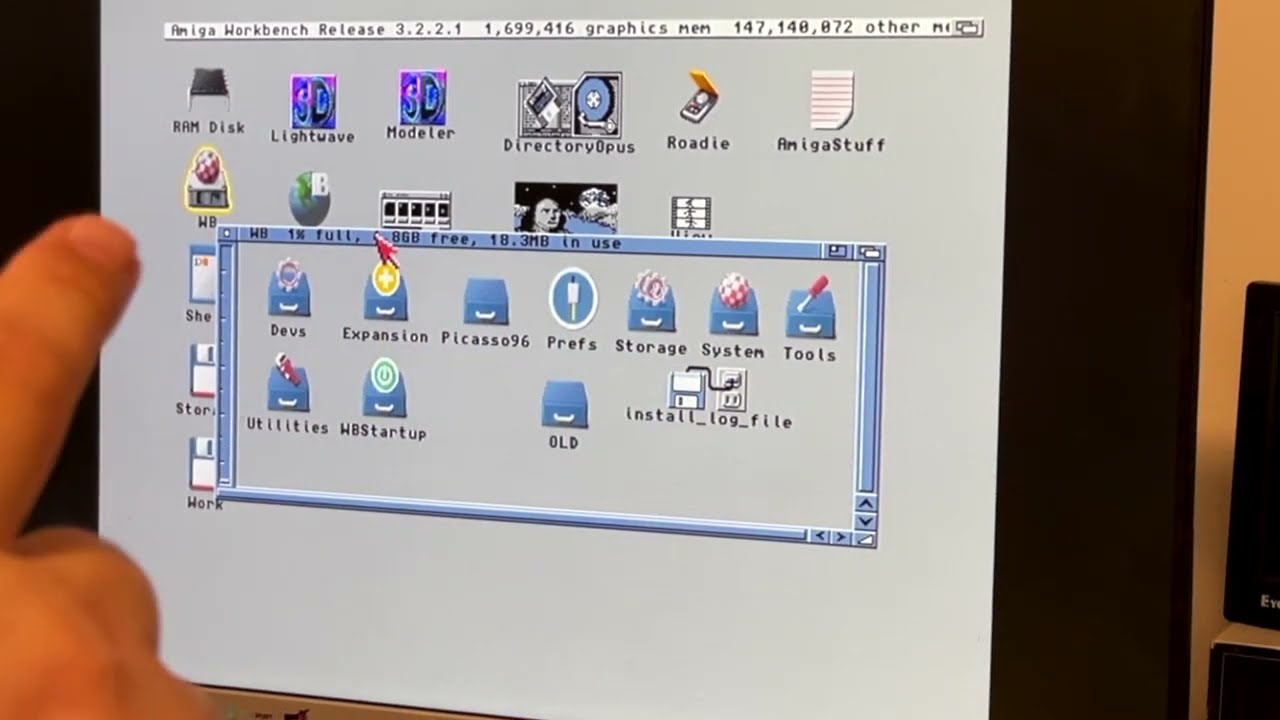
Task: Open the RAM Disk icon
Action: click(x=209, y=90)
